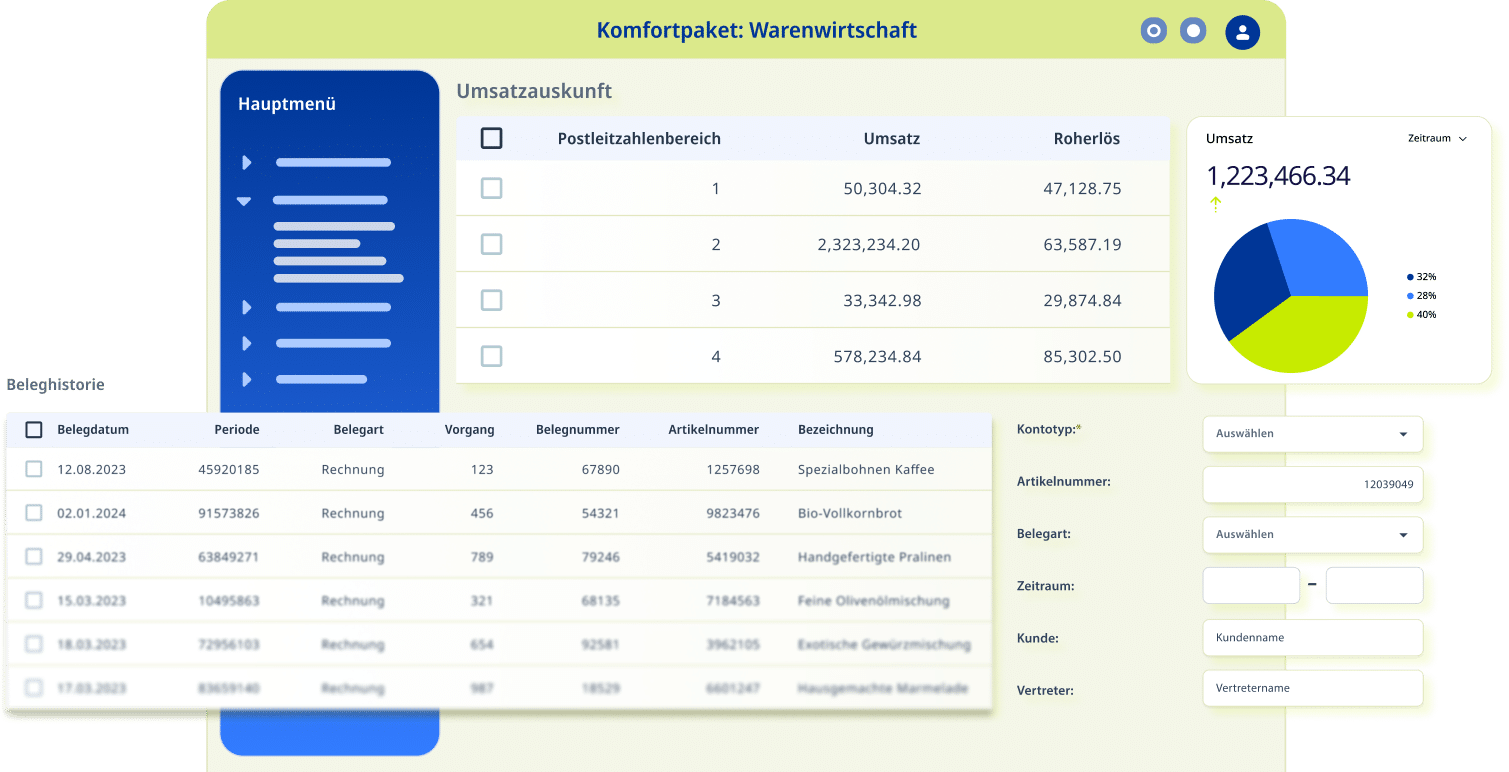Select all rows in Umsatzauskunft header checkbox

coord(491,138)
